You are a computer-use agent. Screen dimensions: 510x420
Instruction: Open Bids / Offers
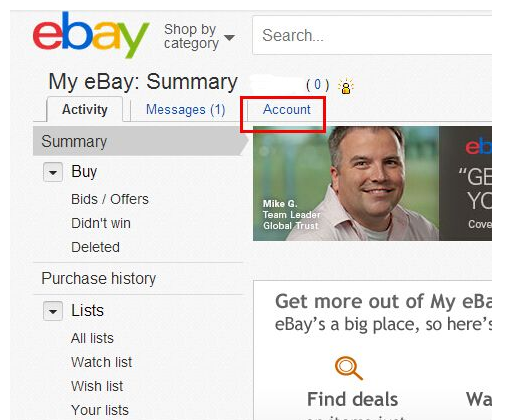pos(110,199)
